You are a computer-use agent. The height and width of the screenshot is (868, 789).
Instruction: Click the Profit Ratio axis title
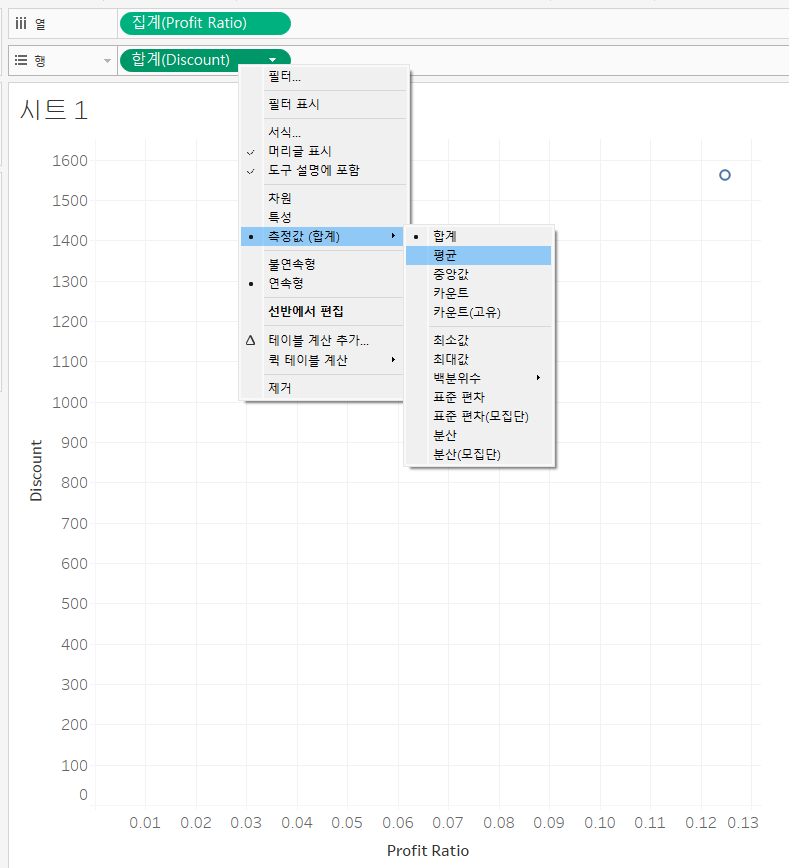pyautogui.click(x=428, y=851)
